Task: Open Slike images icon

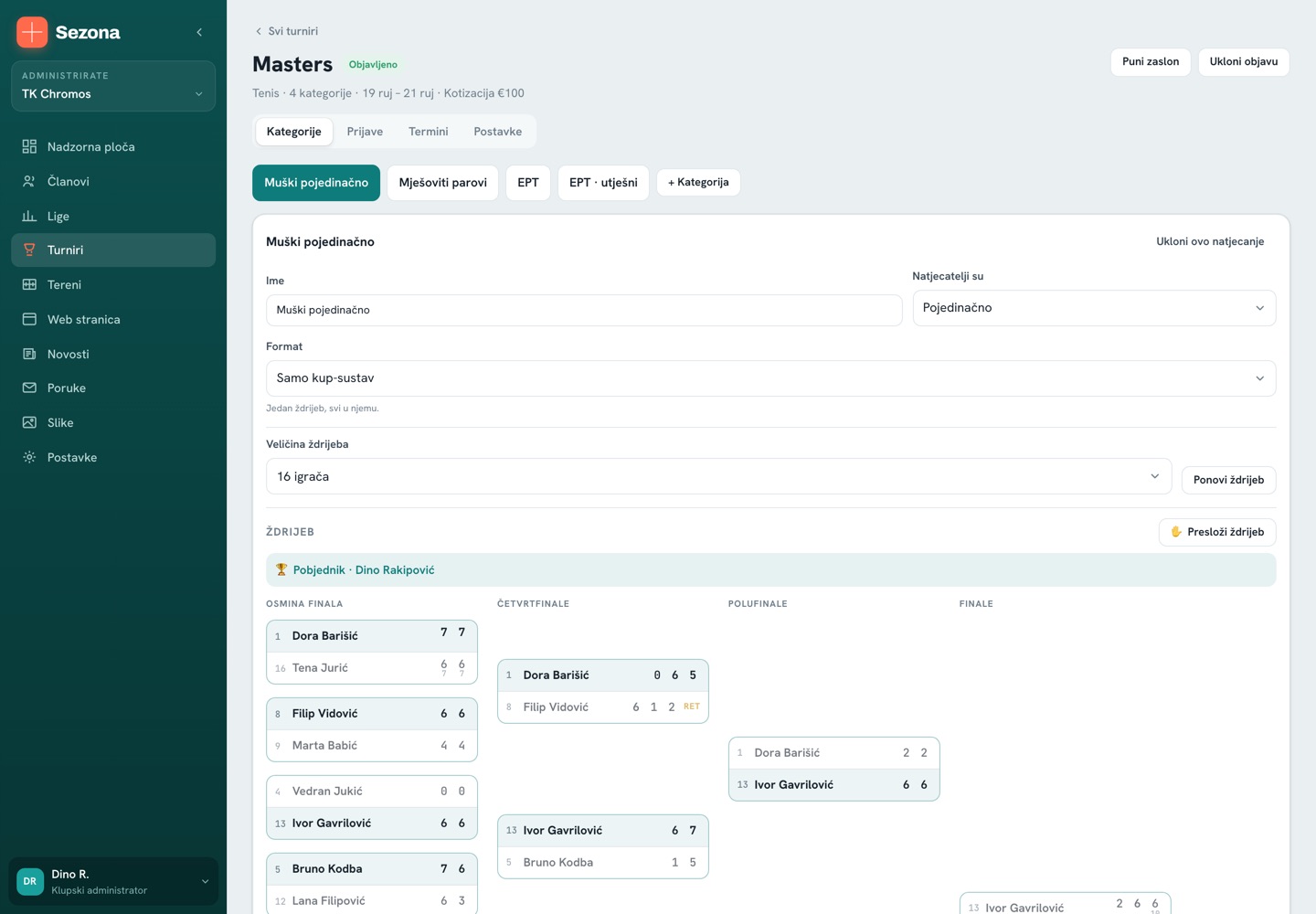Action: click(x=29, y=422)
